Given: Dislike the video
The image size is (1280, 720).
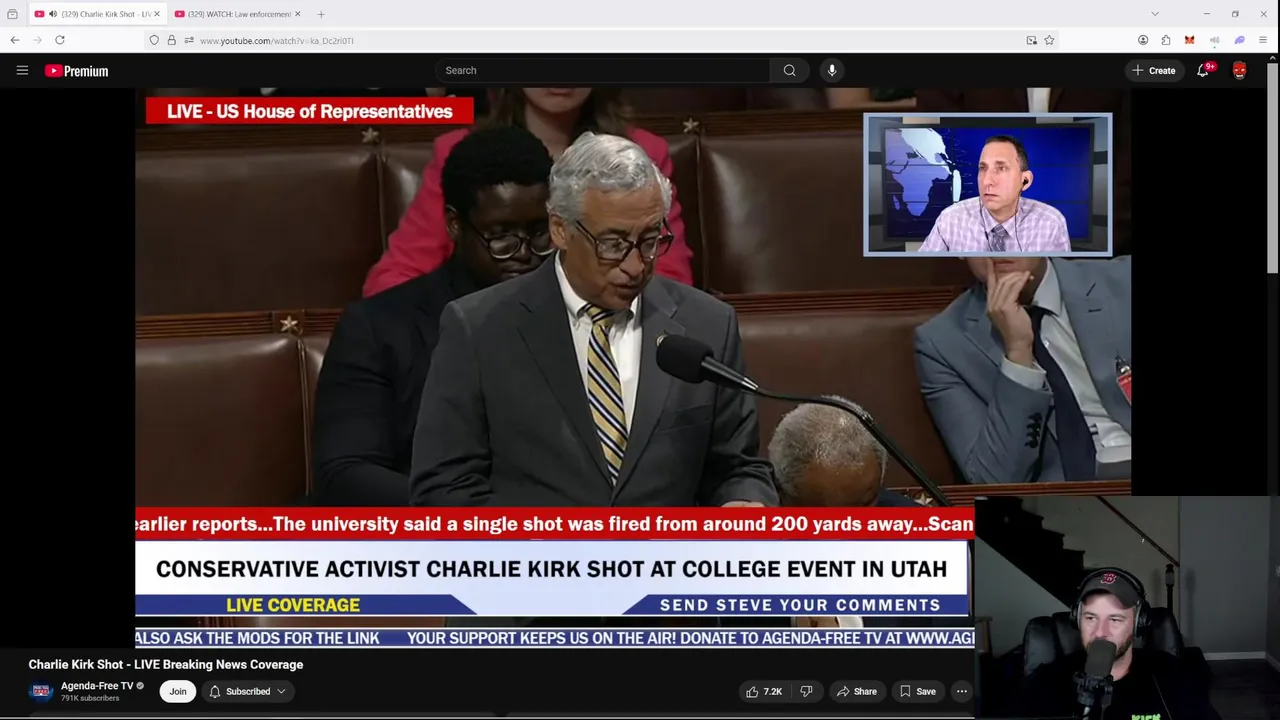Looking at the screenshot, I should [x=806, y=691].
